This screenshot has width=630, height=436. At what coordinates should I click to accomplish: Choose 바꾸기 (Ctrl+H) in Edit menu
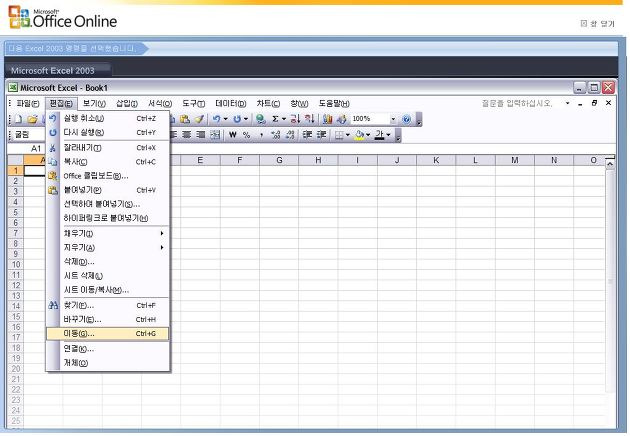pos(108,319)
